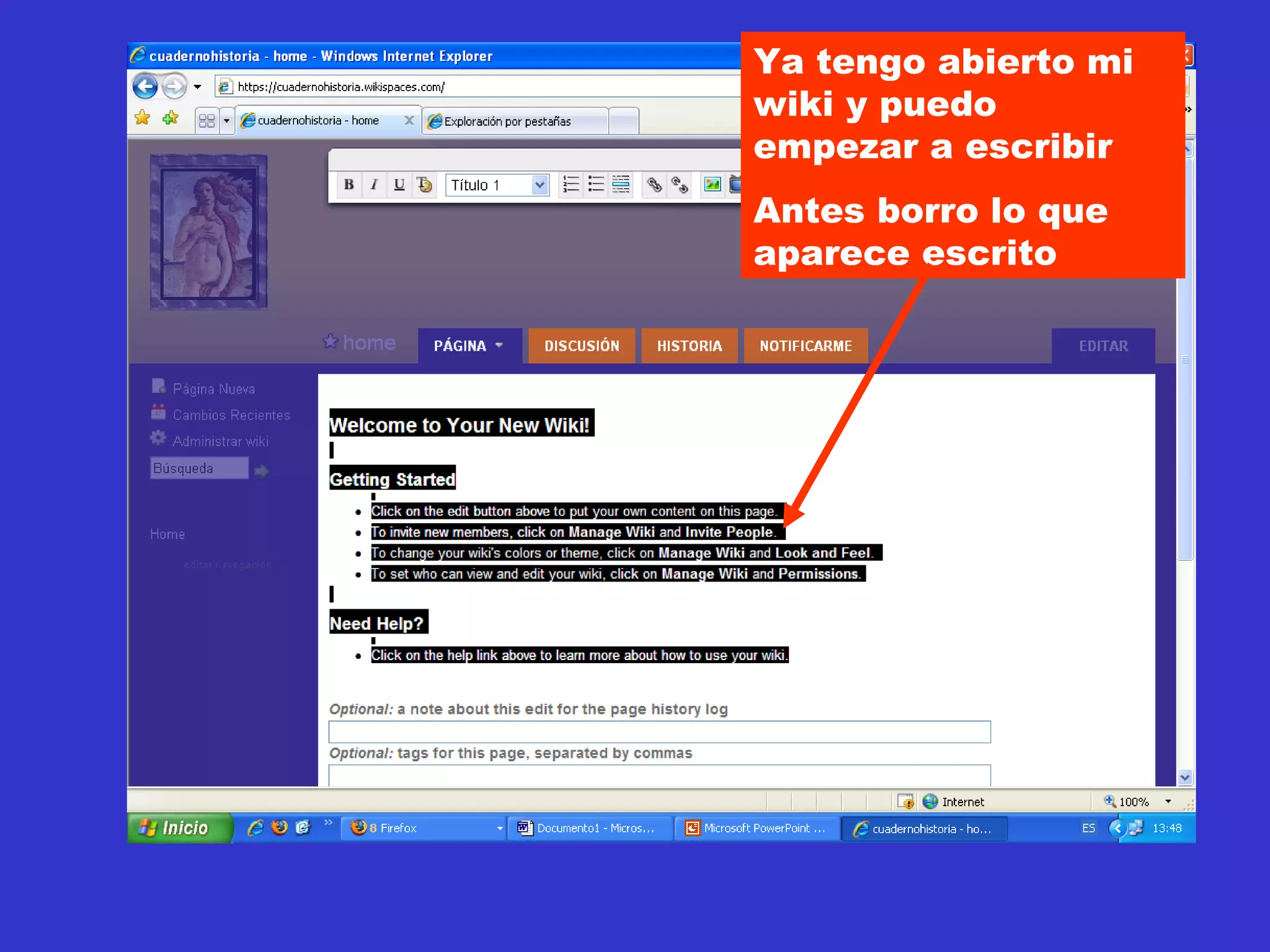Expand hidden system tray icons arrow
The width and height of the screenshot is (1270, 952).
[x=1117, y=828]
